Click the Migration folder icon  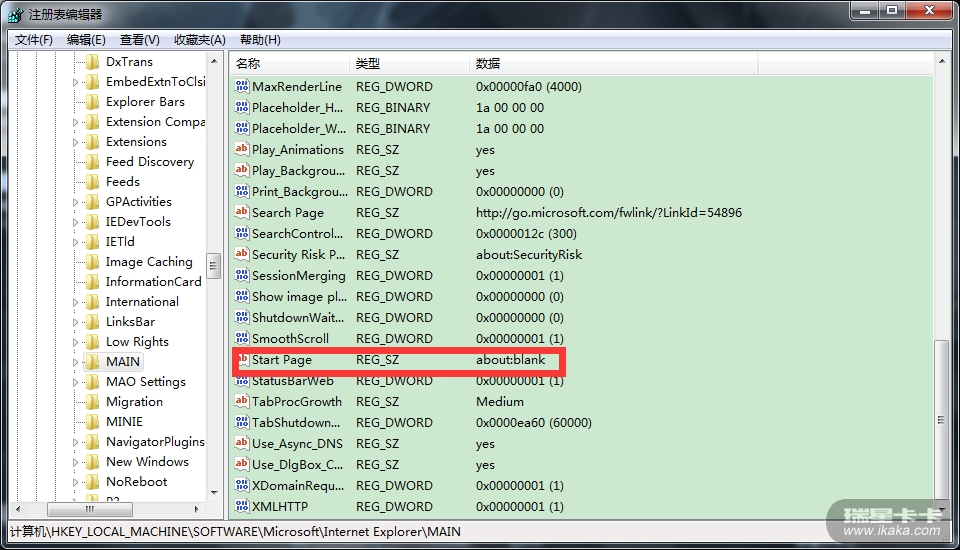92,402
